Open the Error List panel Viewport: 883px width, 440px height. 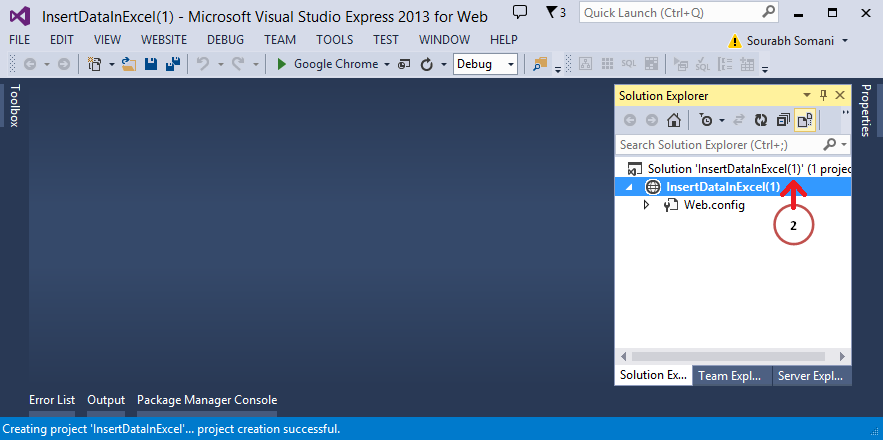point(52,400)
